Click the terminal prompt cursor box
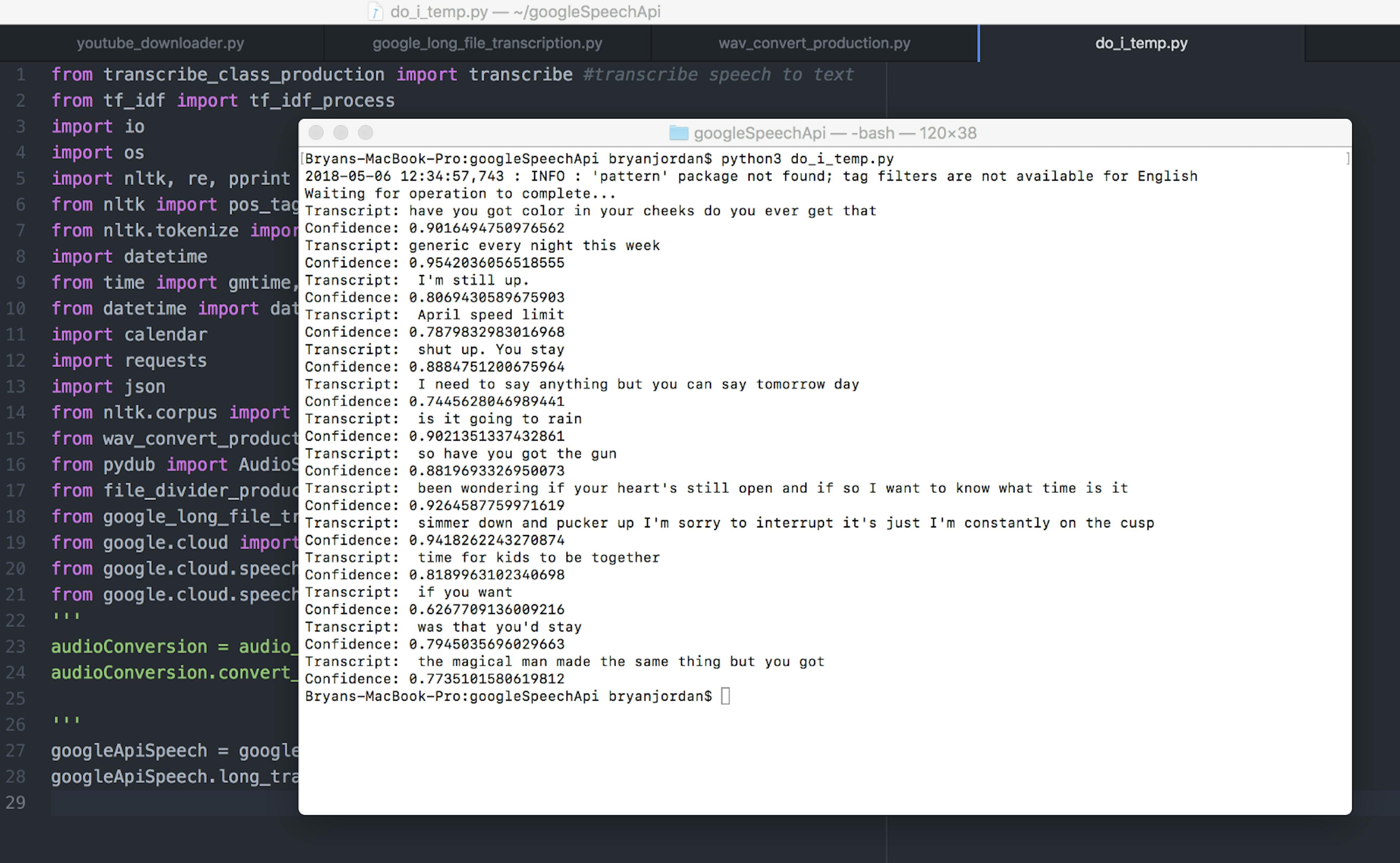Image resolution: width=1400 pixels, height=863 pixels. (725, 696)
